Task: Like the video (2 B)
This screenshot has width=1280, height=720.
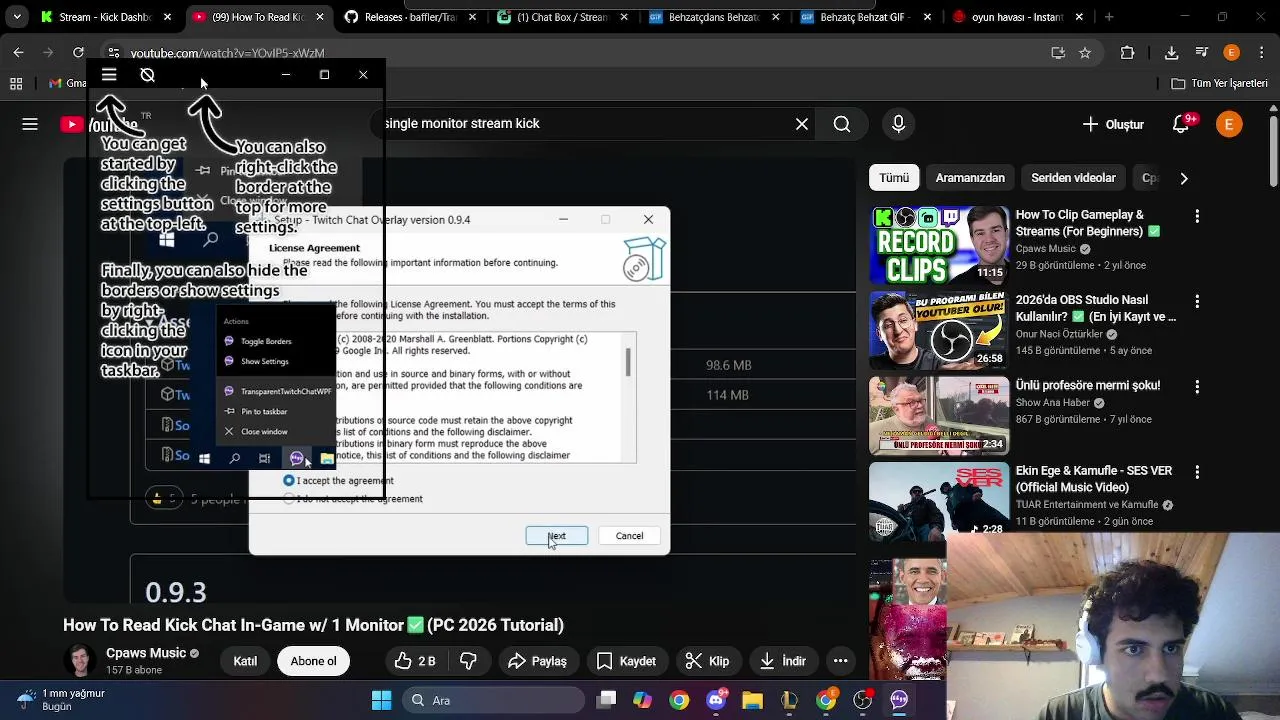Action: pos(415,661)
